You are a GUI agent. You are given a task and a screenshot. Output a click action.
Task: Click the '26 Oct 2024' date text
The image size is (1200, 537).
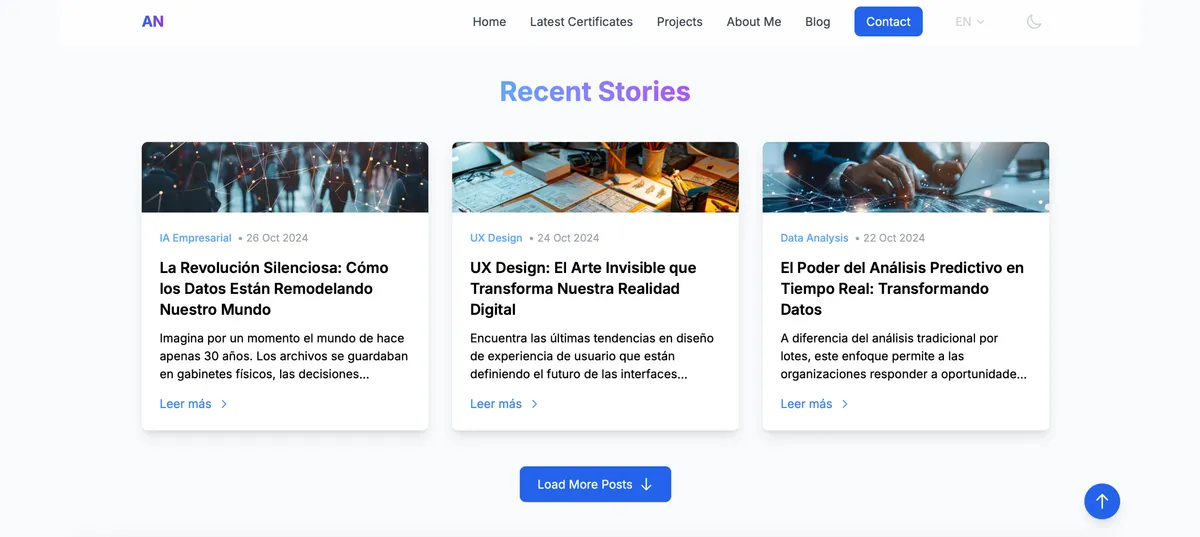click(x=277, y=238)
